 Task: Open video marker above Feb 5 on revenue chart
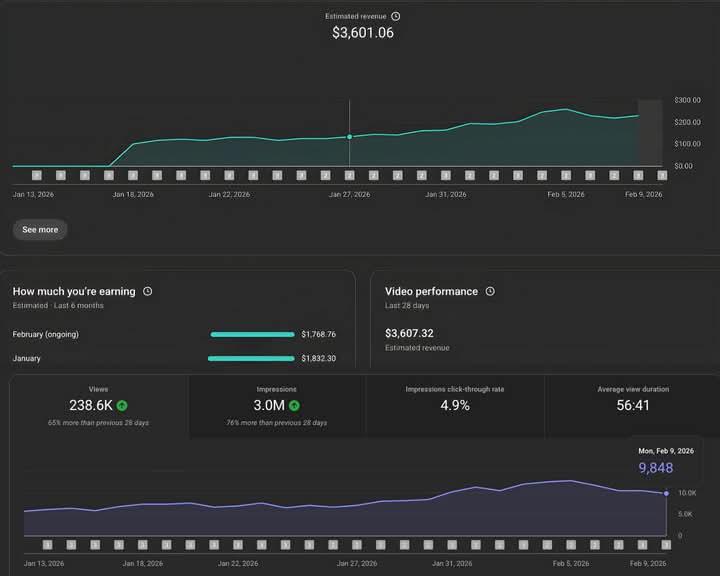(x=565, y=175)
